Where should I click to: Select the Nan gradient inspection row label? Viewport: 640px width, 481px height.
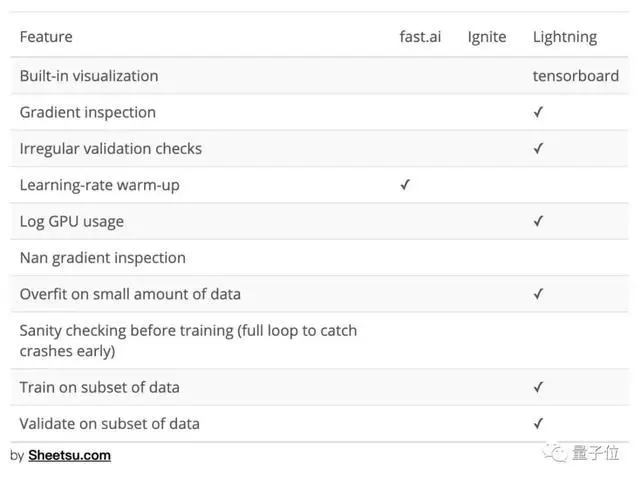tap(103, 258)
